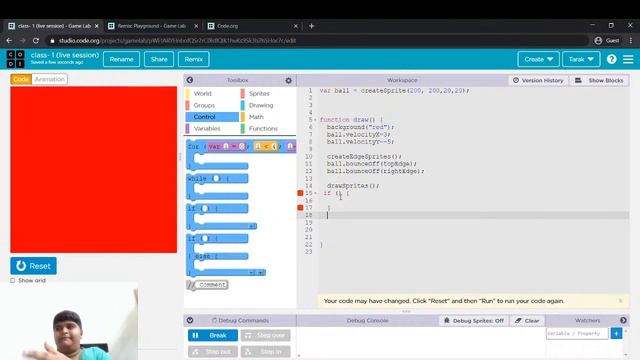Open toolbox settings gear icon
Viewport: 640px width, 360px height.
(289, 80)
